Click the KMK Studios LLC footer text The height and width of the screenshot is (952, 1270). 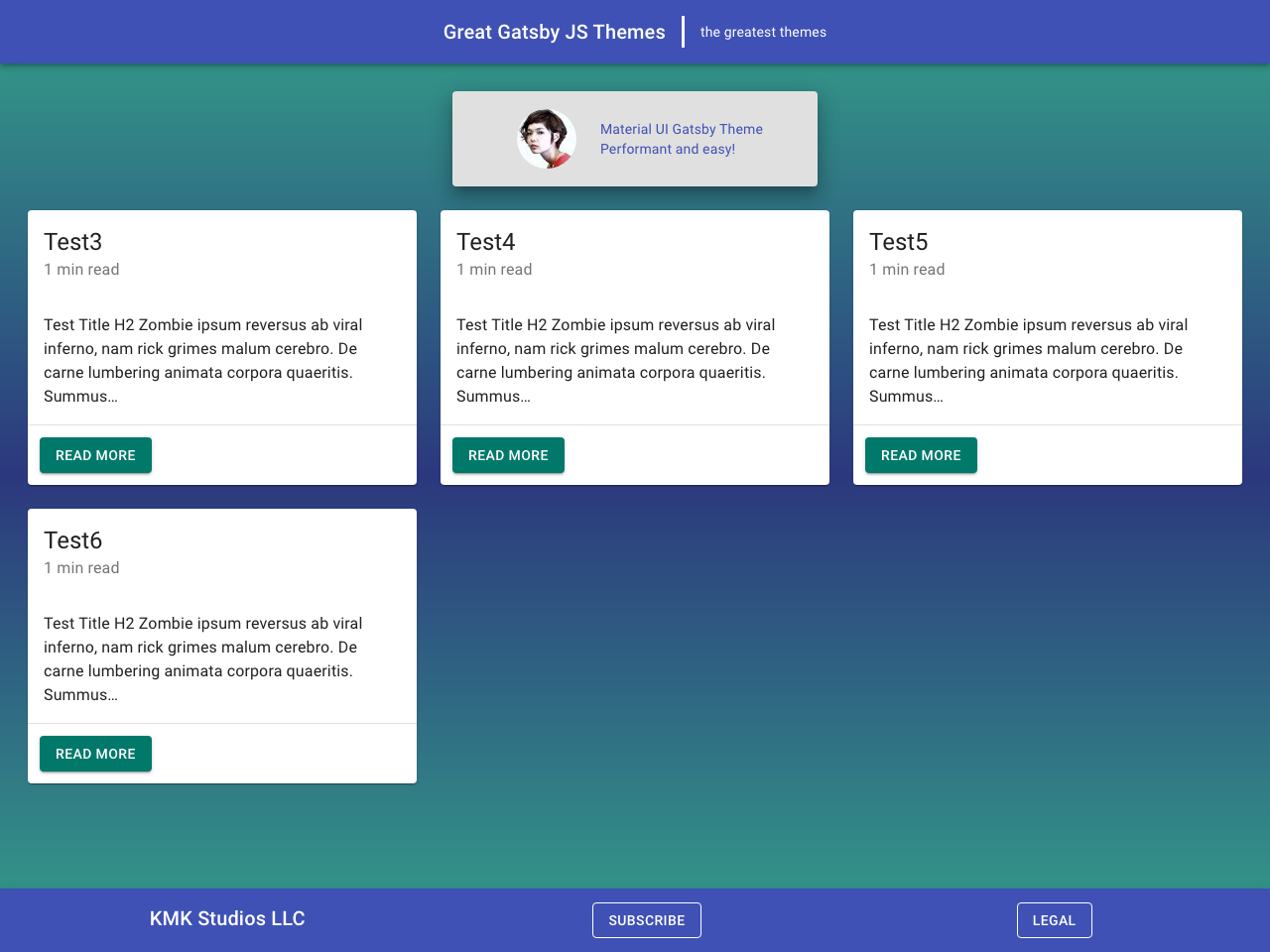[x=227, y=919]
